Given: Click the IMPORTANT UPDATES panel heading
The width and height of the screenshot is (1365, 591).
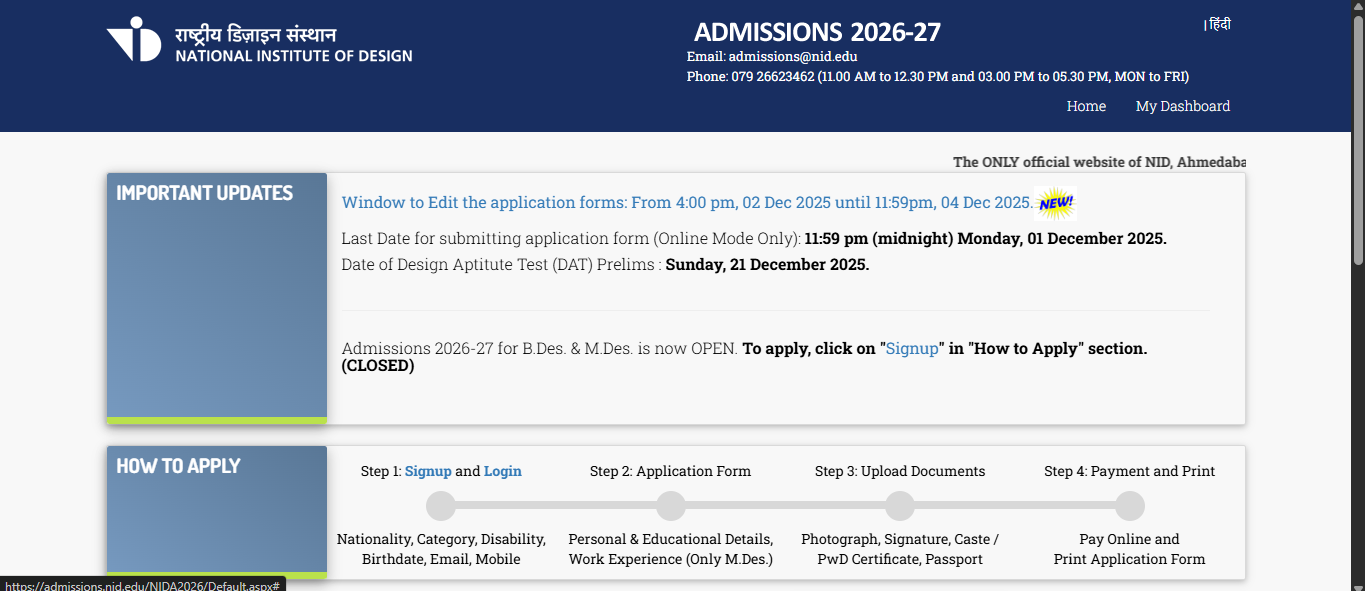Looking at the screenshot, I should (205, 193).
